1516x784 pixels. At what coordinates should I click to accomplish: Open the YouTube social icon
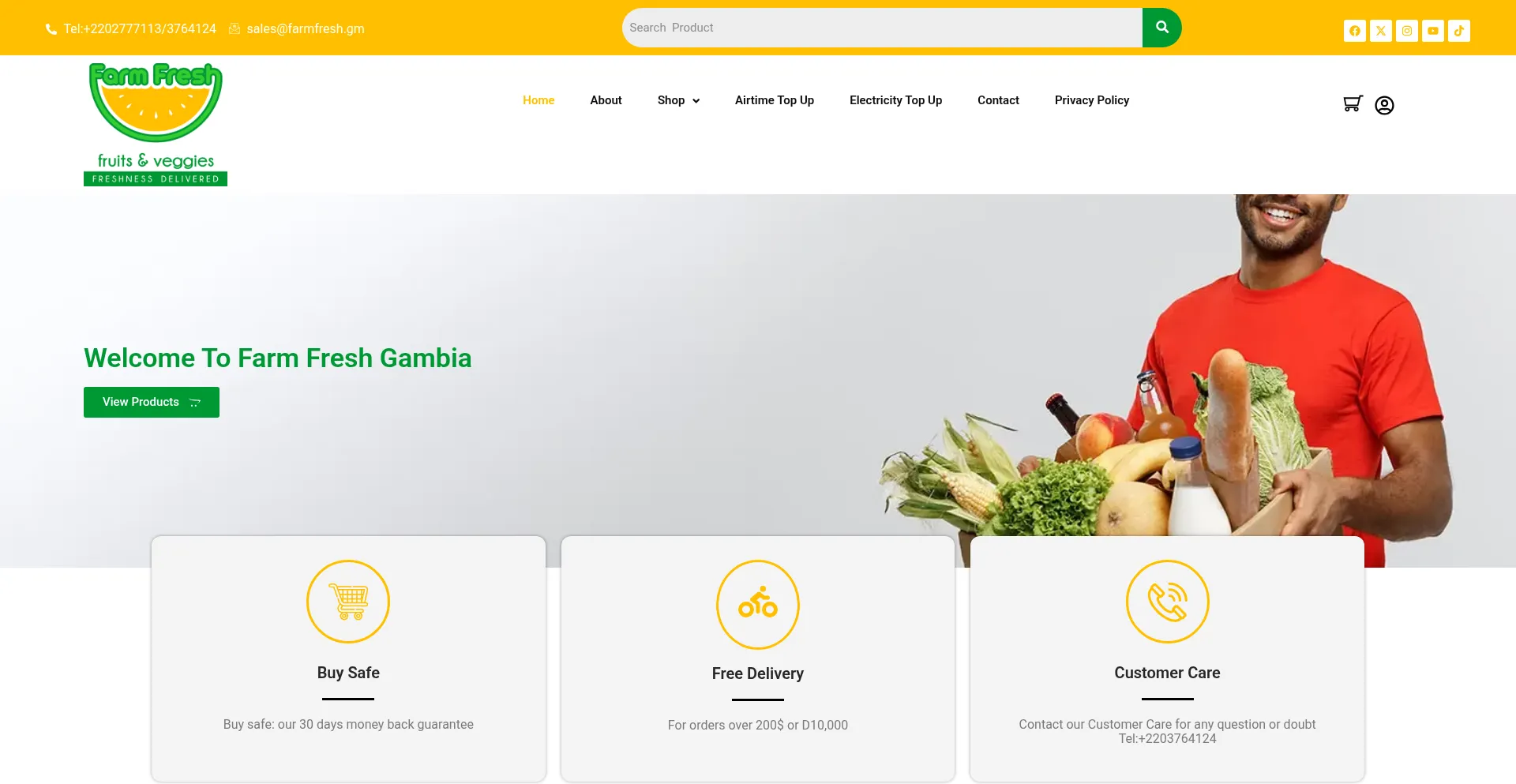(x=1433, y=31)
